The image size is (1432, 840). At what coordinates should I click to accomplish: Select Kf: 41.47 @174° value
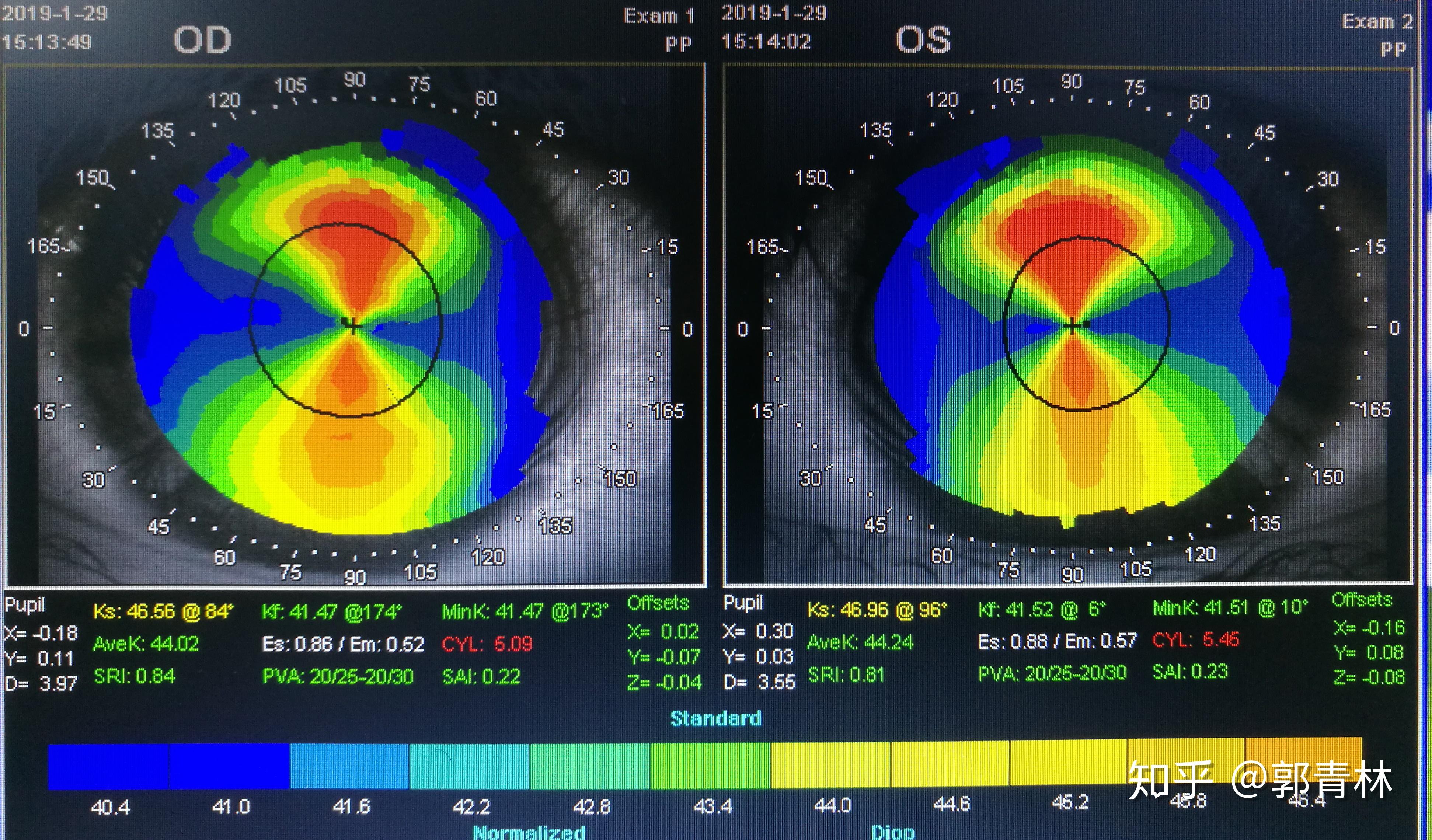(x=331, y=611)
